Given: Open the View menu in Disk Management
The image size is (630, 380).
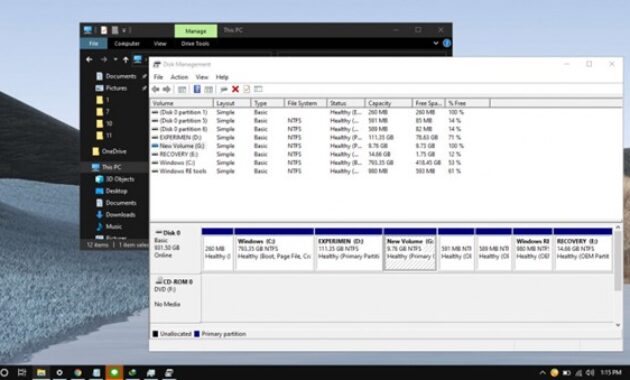Looking at the screenshot, I should 202,77.
